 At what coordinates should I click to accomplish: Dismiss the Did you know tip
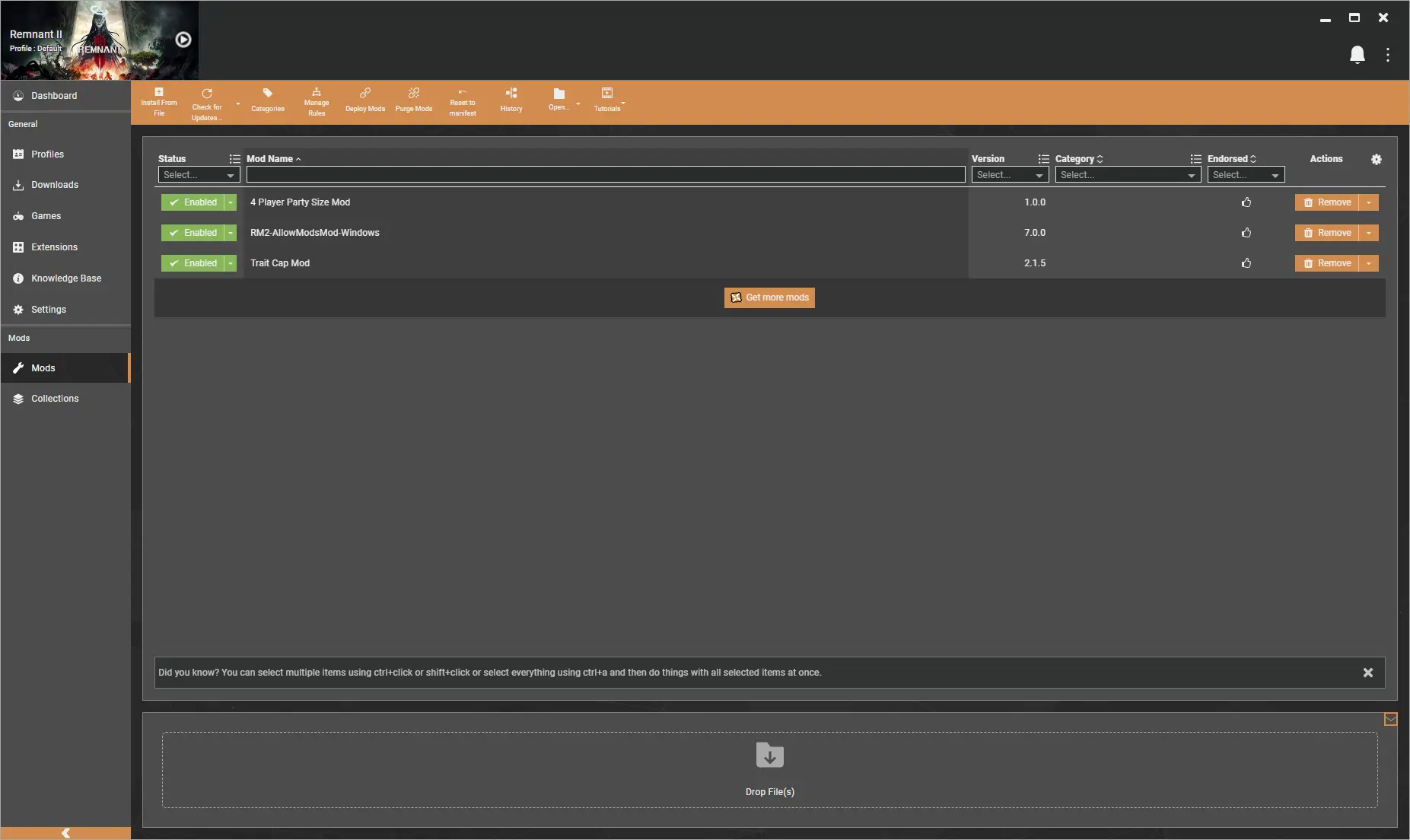1367,673
